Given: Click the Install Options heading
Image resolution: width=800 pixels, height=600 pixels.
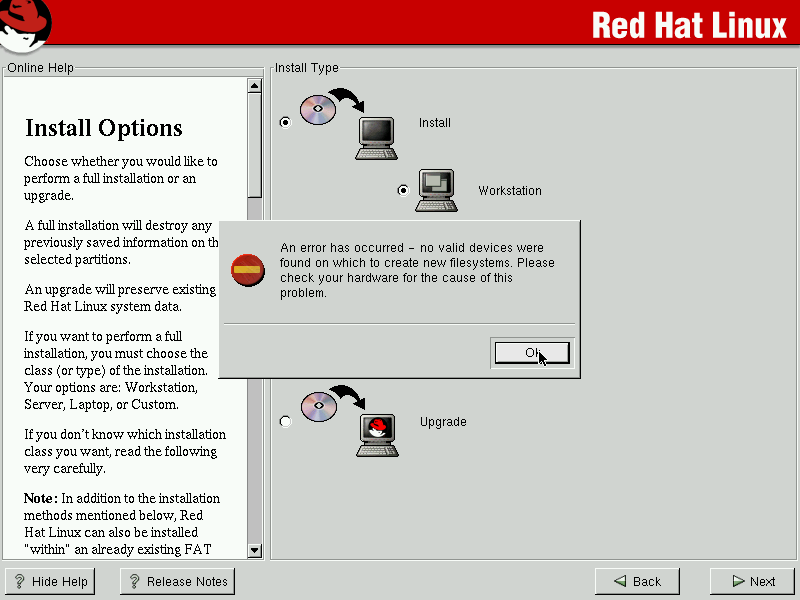Looking at the screenshot, I should click(x=104, y=128).
